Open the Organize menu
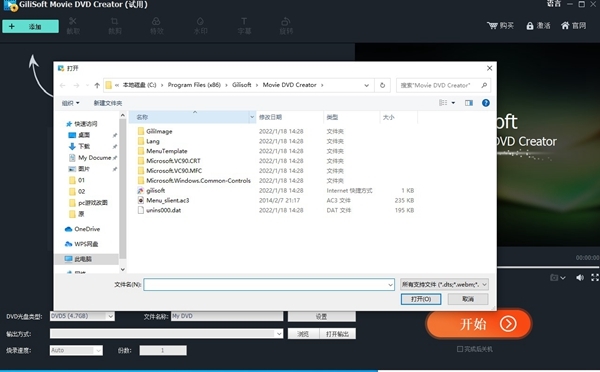 point(70,103)
